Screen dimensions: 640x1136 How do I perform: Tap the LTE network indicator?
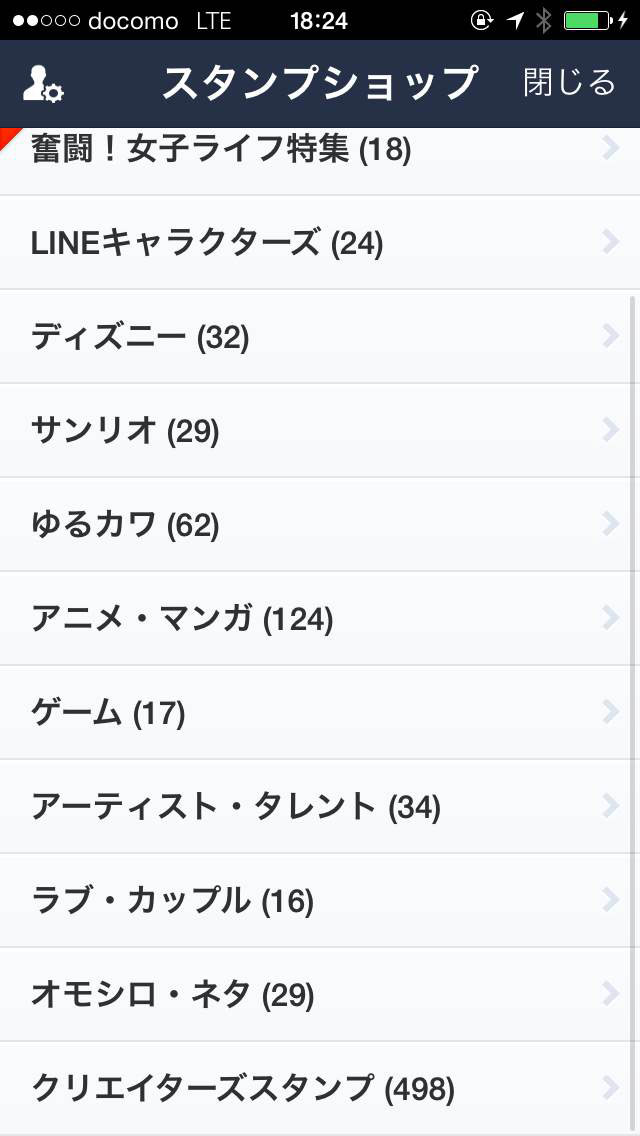212,19
